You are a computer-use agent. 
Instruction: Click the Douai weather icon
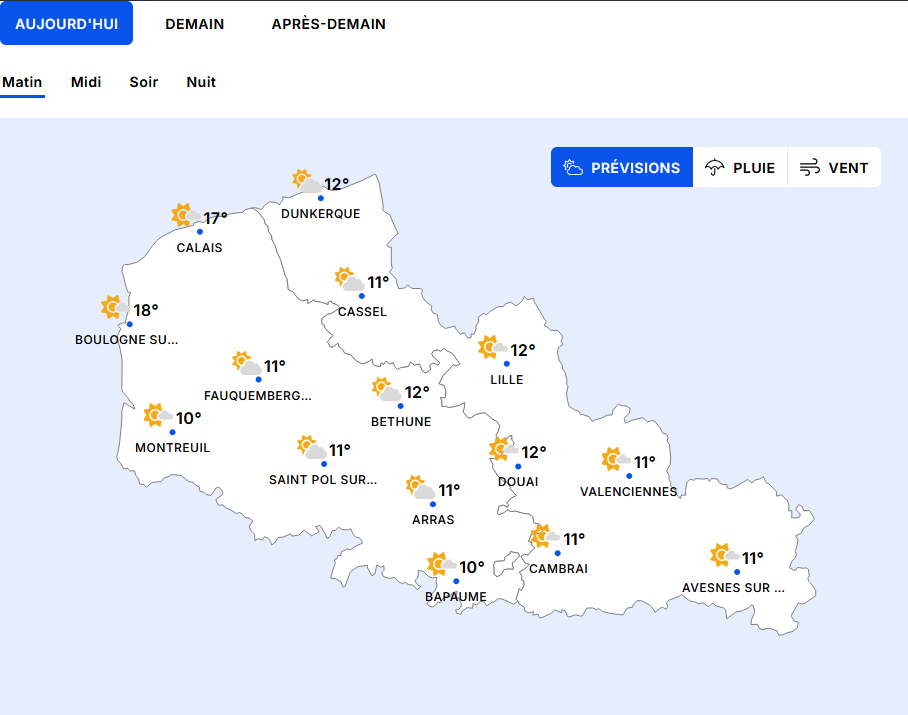click(x=504, y=449)
